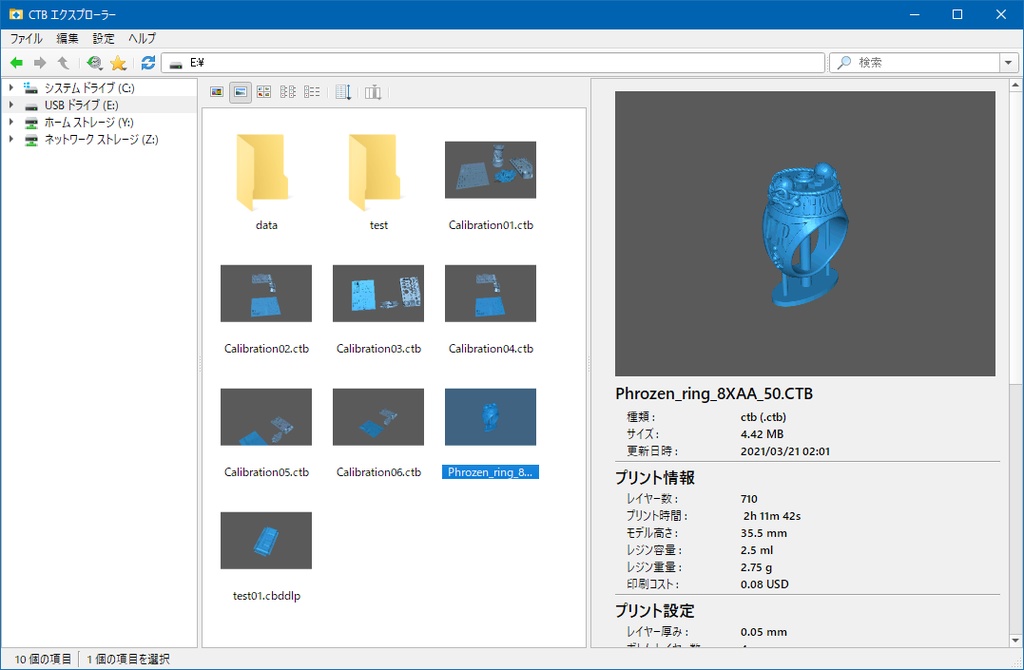Click the large ring preview image
1024x670 pixels.
(x=805, y=234)
